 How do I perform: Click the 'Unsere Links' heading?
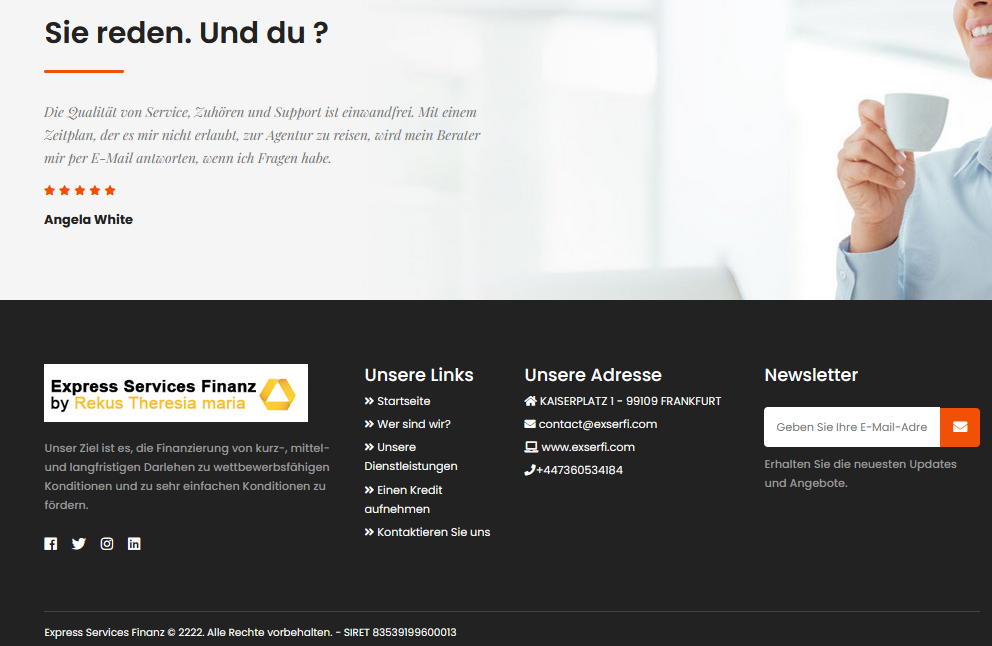point(419,375)
